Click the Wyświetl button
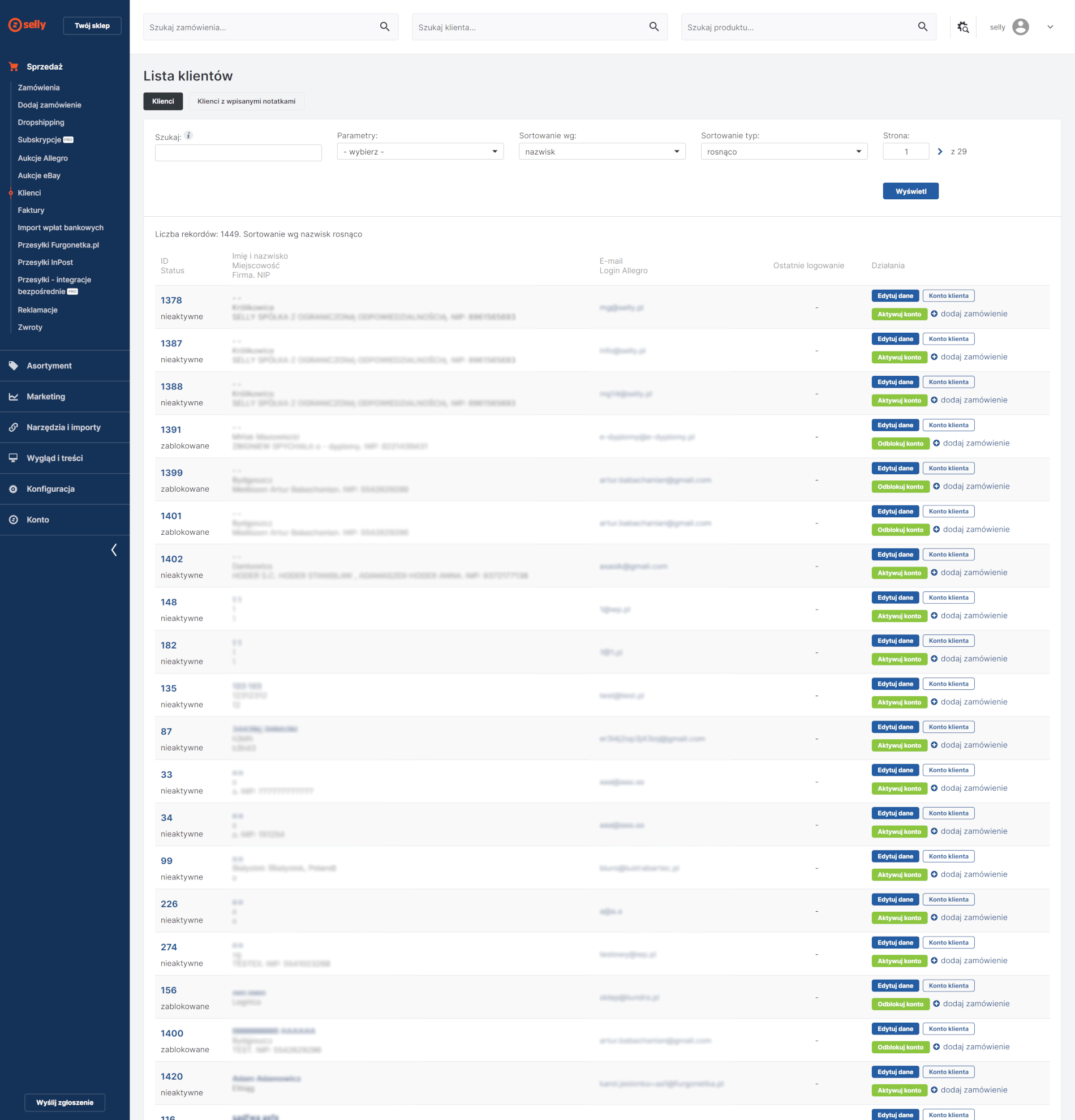This screenshot has height=1120, width=1075. point(910,191)
